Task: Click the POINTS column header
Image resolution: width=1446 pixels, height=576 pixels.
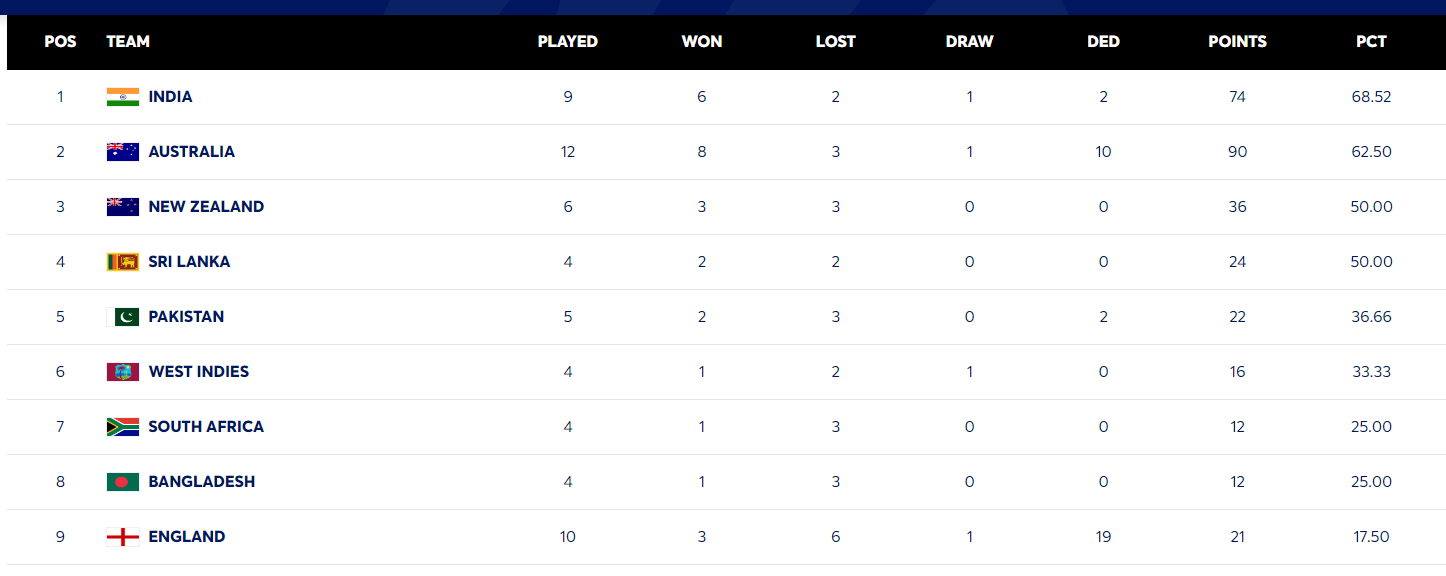Action: tap(1237, 42)
